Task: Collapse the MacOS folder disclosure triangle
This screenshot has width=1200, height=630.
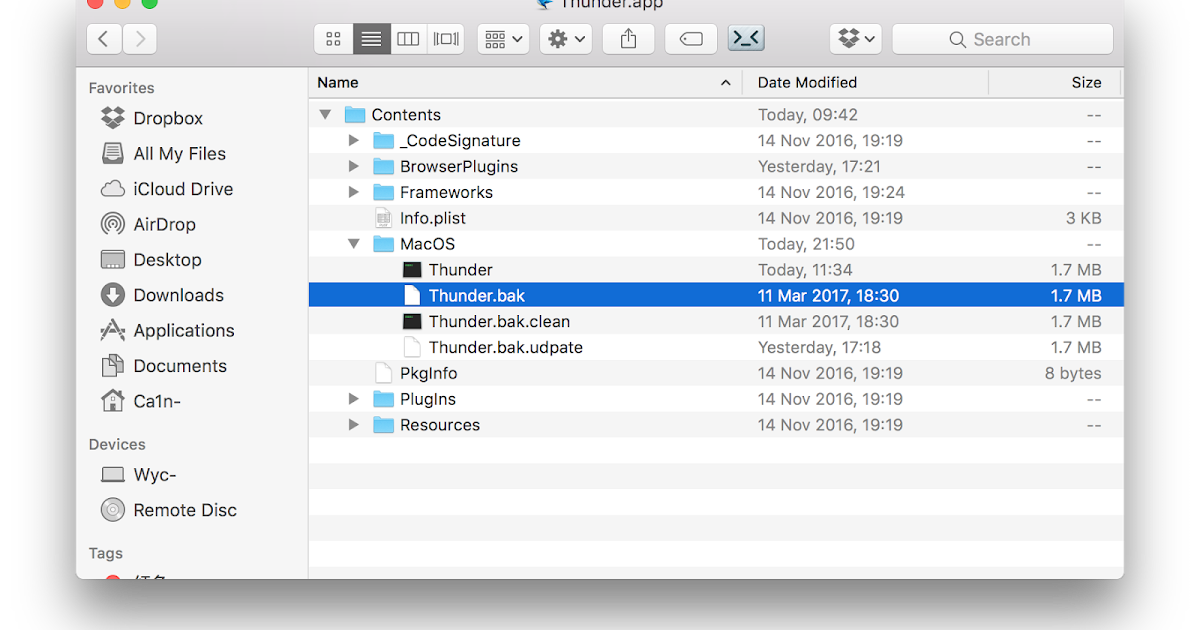Action: pyautogui.click(x=353, y=243)
